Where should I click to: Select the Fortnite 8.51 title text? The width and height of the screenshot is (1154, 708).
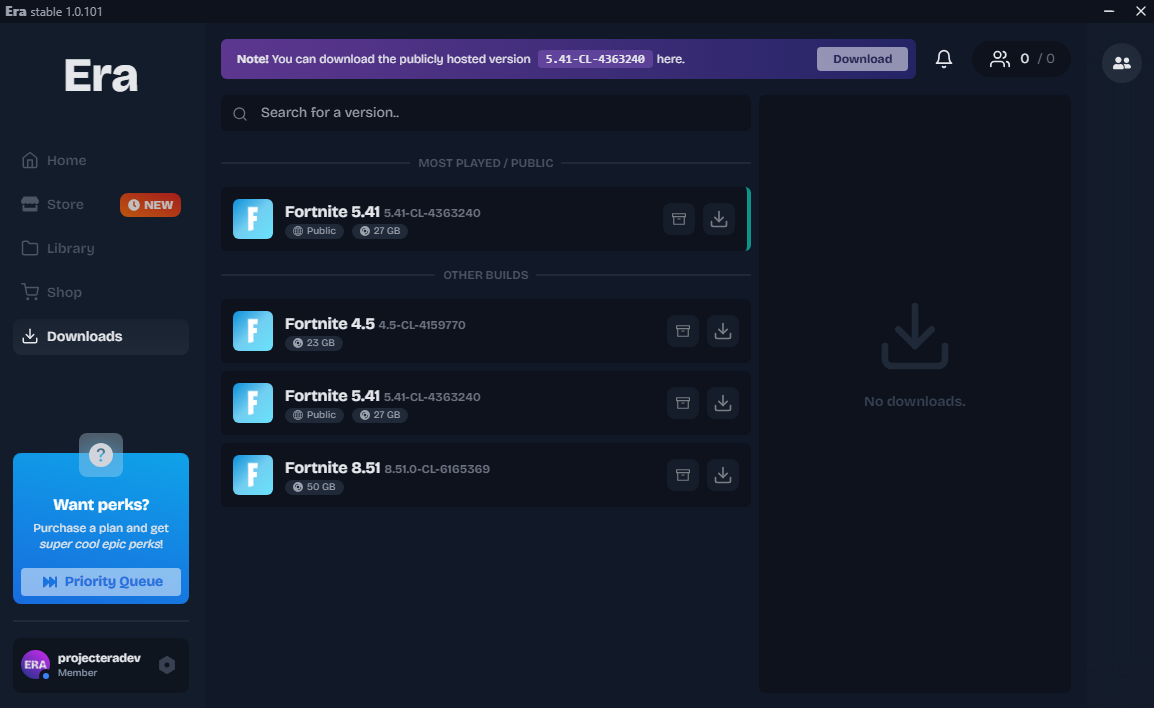tap(333, 467)
